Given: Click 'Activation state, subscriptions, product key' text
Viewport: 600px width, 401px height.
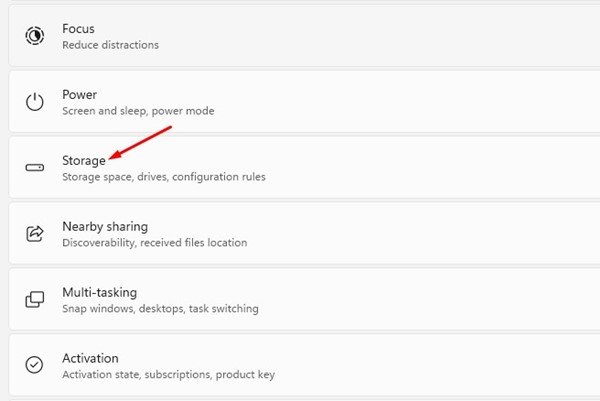Looking at the screenshot, I should (168, 375).
